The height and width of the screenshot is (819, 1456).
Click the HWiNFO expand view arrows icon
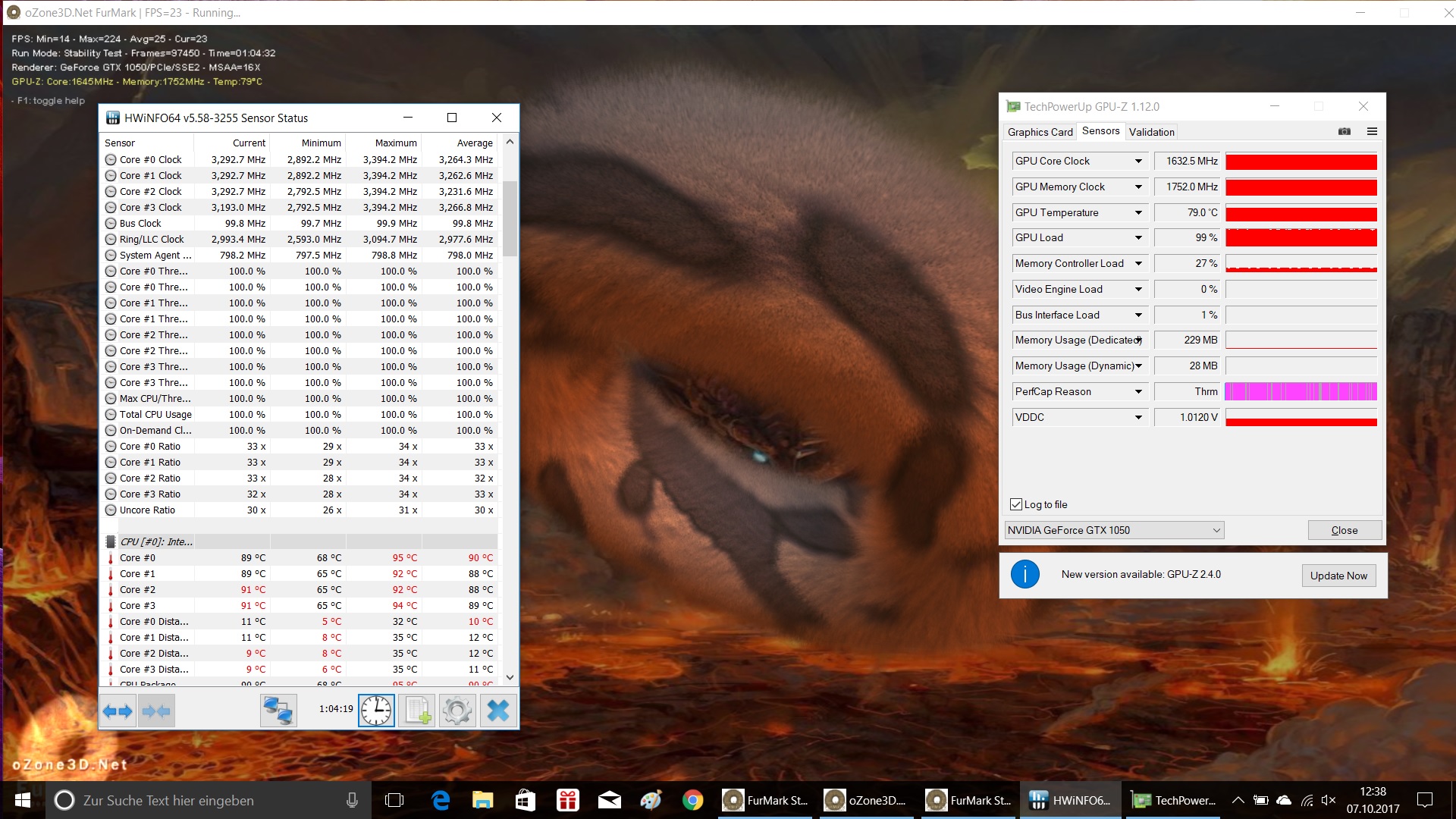click(x=118, y=711)
